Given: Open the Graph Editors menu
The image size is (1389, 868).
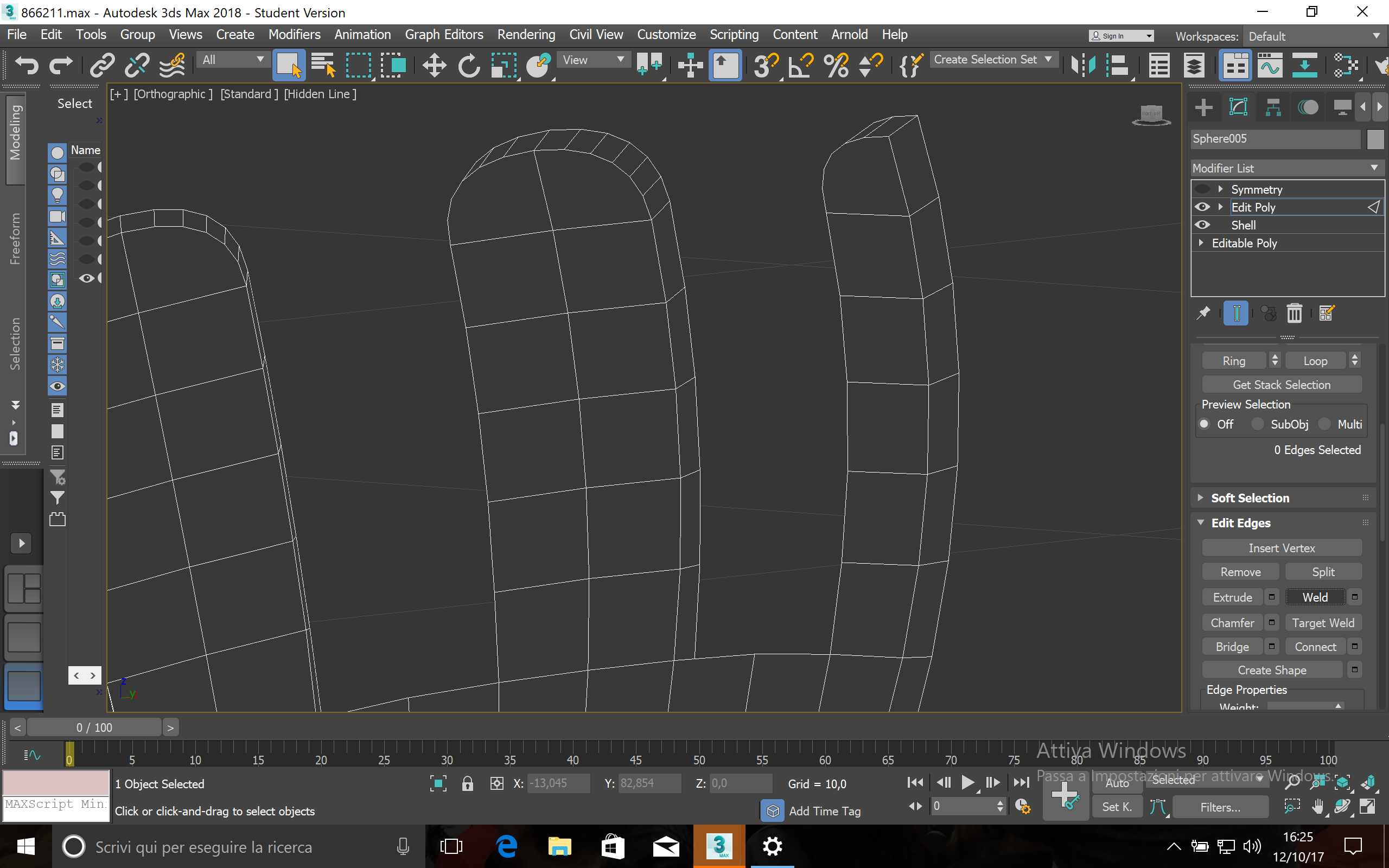Looking at the screenshot, I should coord(444,34).
